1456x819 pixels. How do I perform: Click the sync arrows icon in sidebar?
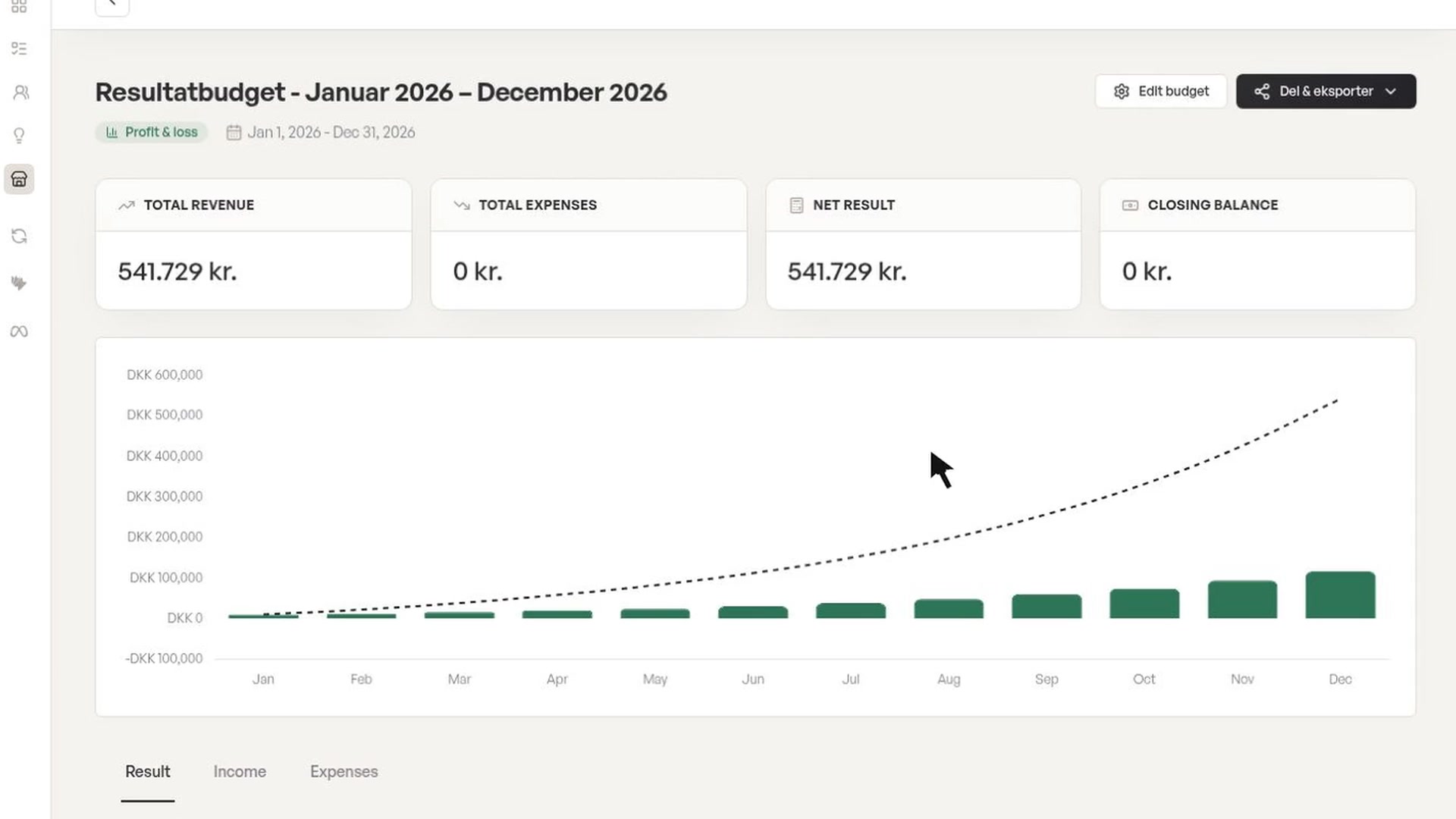coord(19,236)
